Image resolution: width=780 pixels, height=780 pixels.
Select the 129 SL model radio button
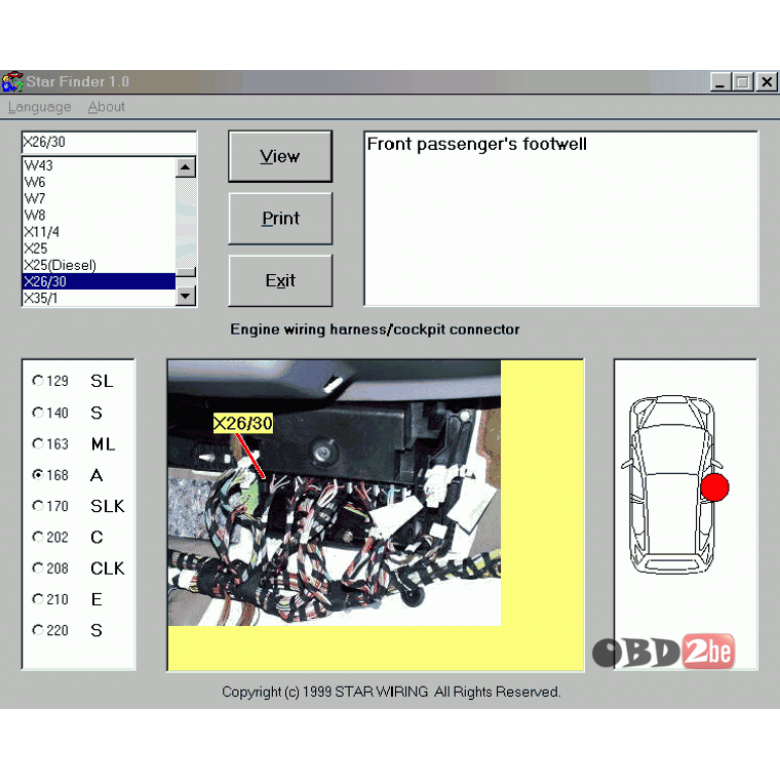38,381
